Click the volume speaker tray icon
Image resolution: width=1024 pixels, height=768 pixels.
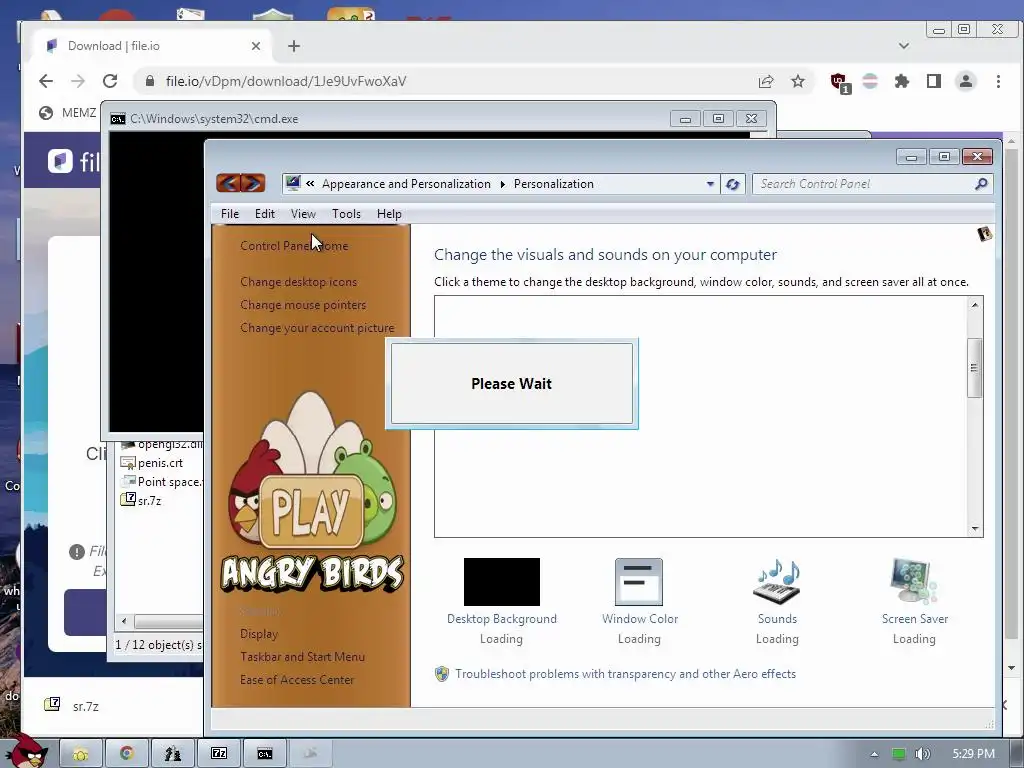pyautogui.click(x=922, y=754)
